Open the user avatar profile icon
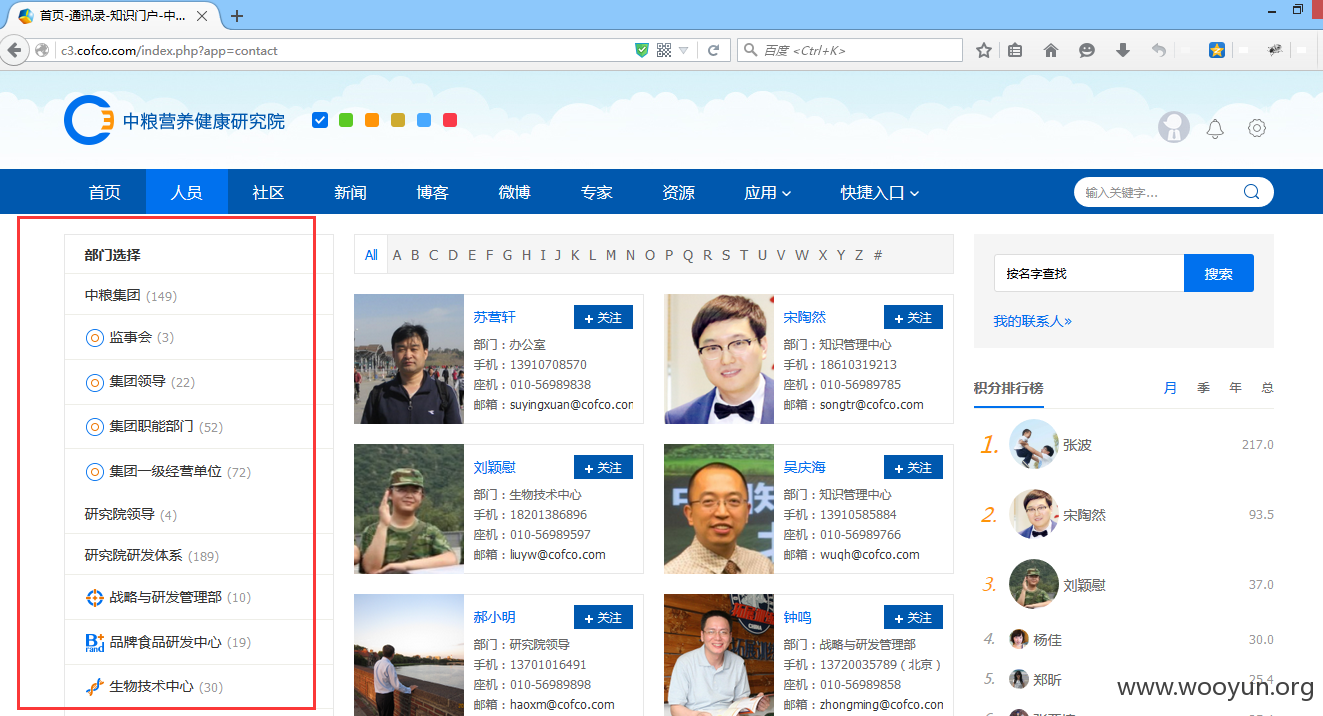The image size is (1323, 716). [x=1174, y=128]
